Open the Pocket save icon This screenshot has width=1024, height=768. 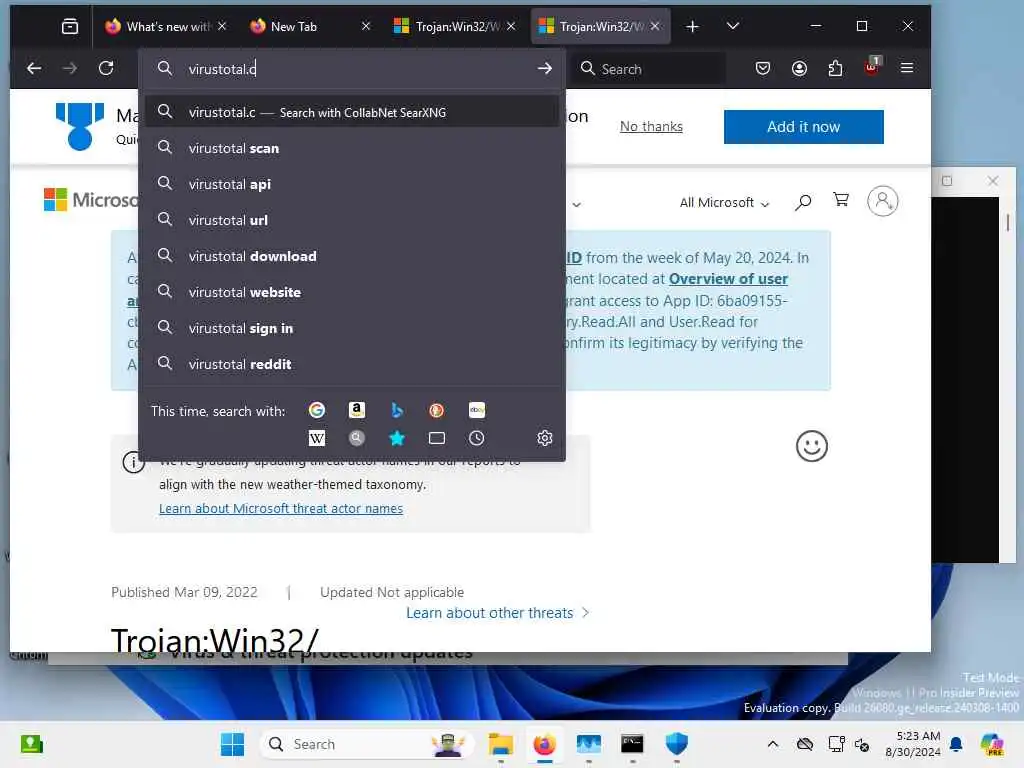[763, 68]
